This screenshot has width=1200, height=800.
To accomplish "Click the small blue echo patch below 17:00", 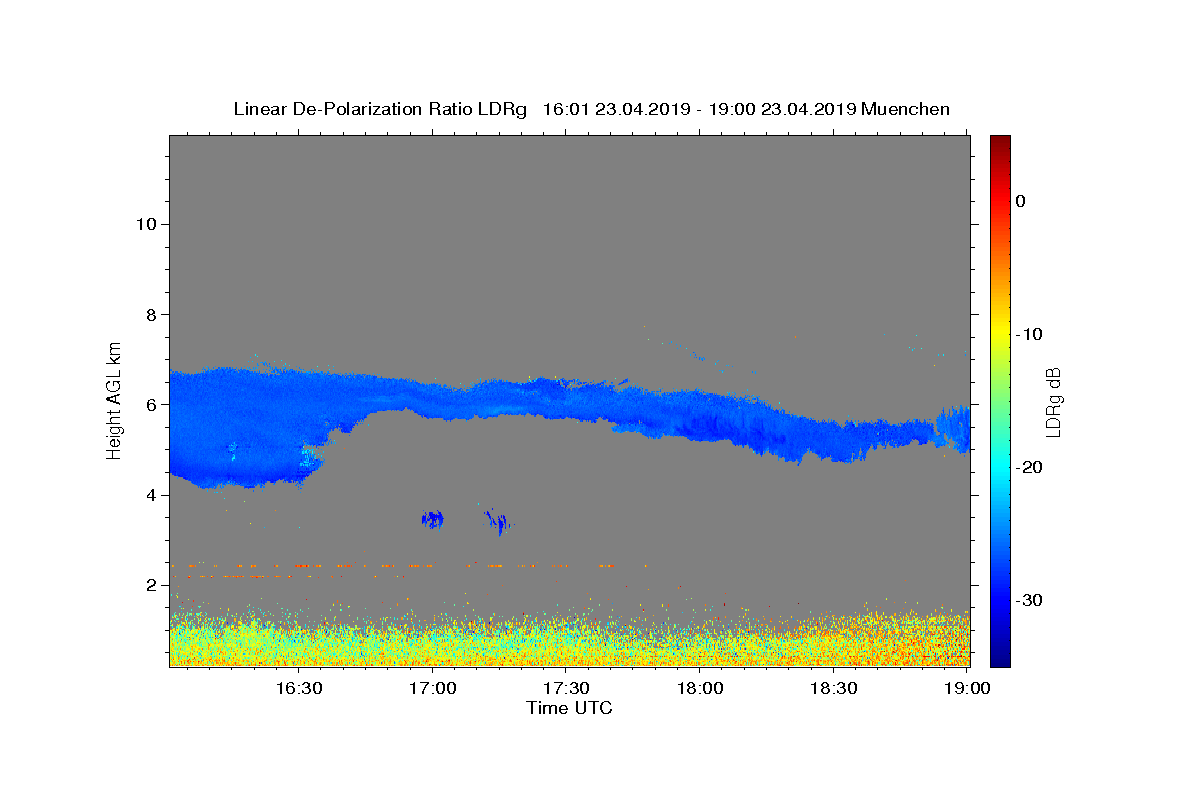I will (x=433, y=519).
